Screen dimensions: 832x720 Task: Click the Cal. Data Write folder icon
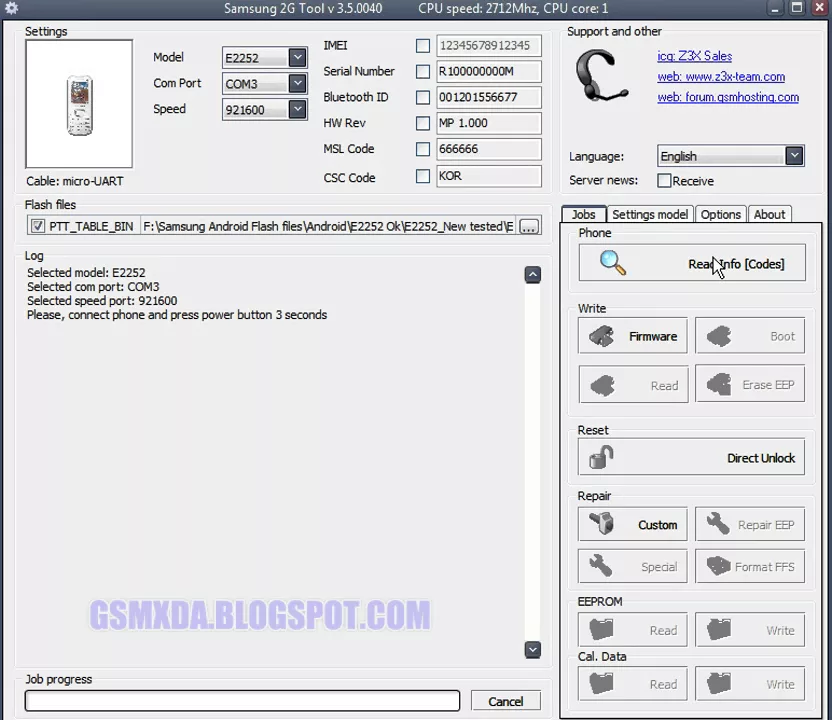click(718, 683)
